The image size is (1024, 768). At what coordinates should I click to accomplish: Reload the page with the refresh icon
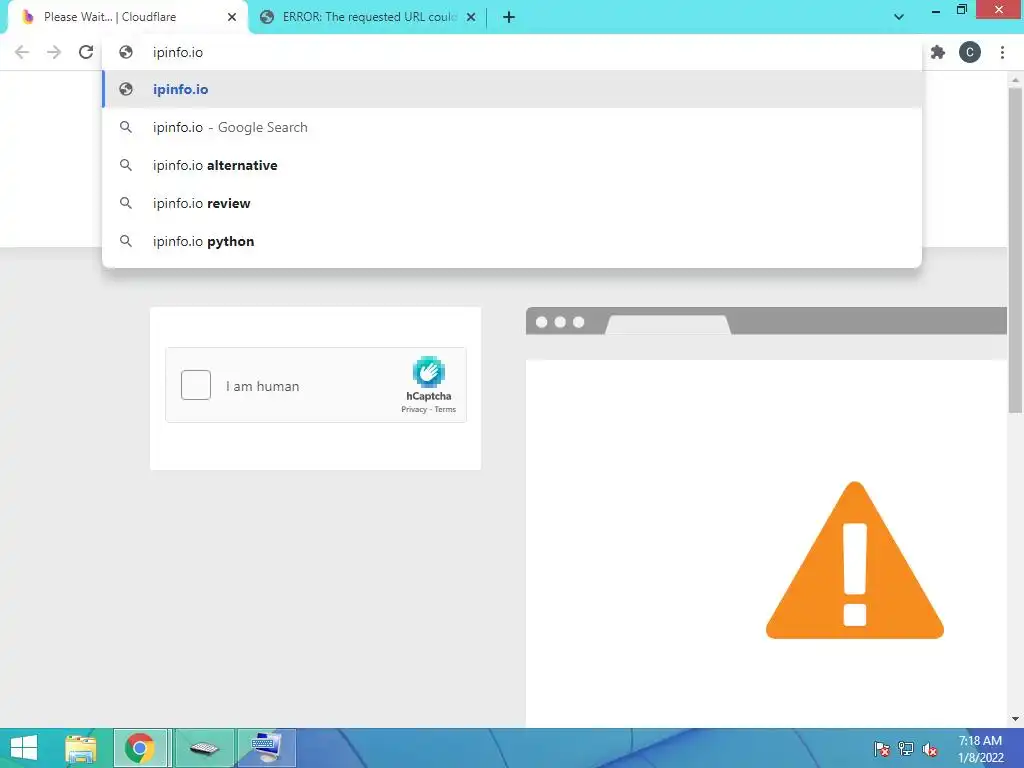pos(86,52)
